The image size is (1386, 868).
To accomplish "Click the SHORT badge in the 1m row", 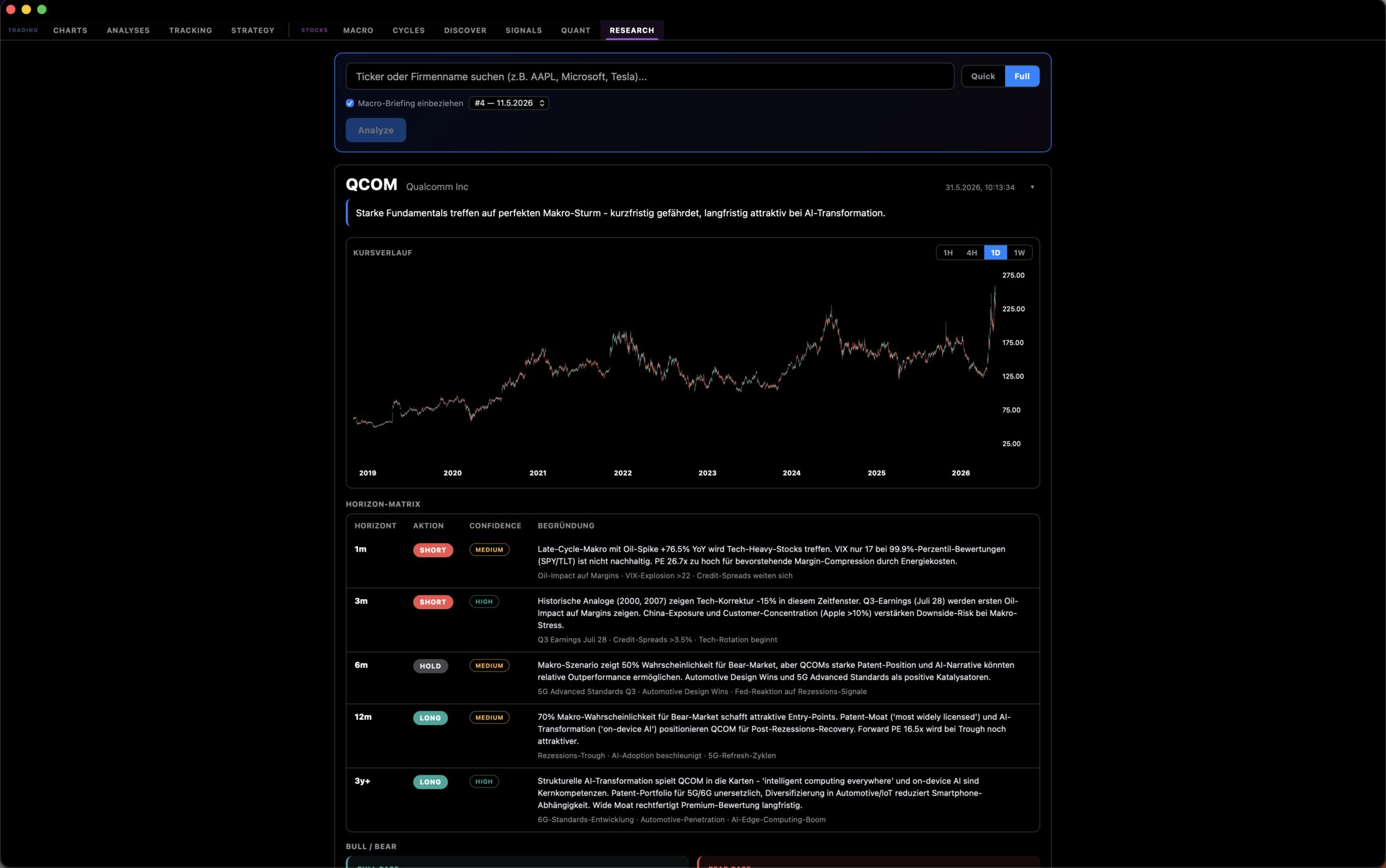I will (x=433, y=550).
